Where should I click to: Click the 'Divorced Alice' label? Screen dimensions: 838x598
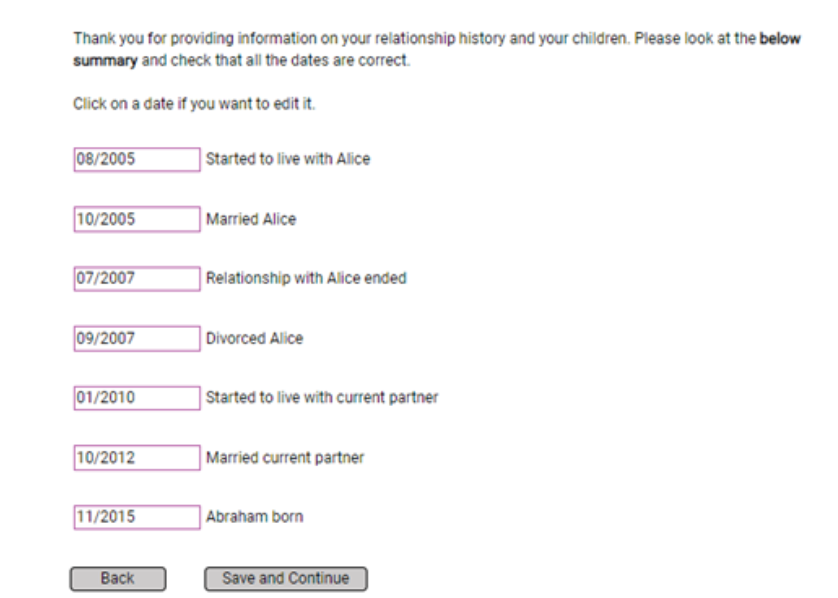pyautogui.click(x=254, y=338)
